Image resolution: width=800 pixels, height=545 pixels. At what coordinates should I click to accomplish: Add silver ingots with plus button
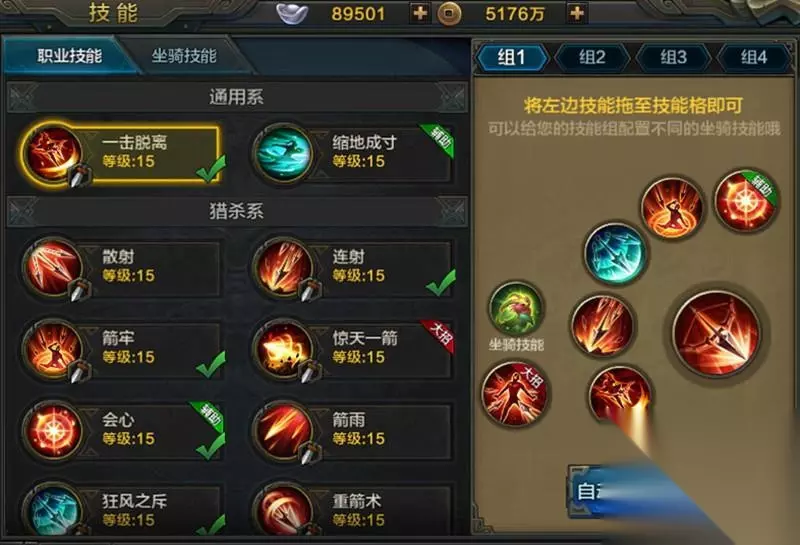point(420,13)
